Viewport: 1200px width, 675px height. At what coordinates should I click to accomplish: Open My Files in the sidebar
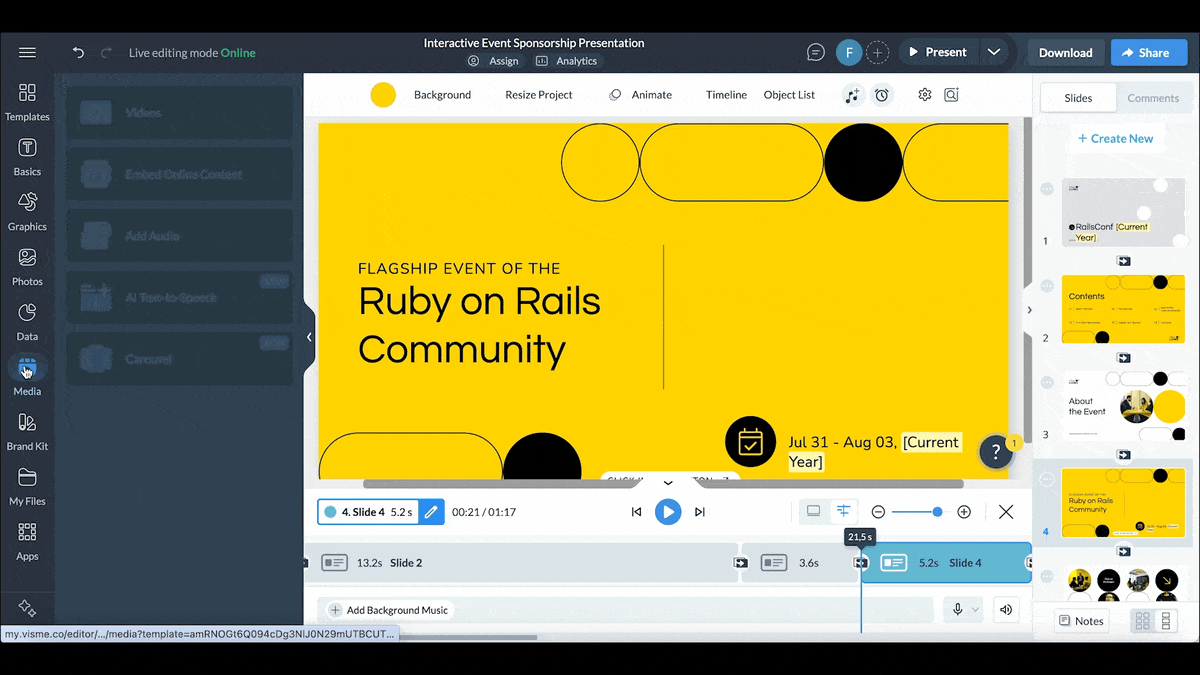pyautogui.click(x=27, y=488)
